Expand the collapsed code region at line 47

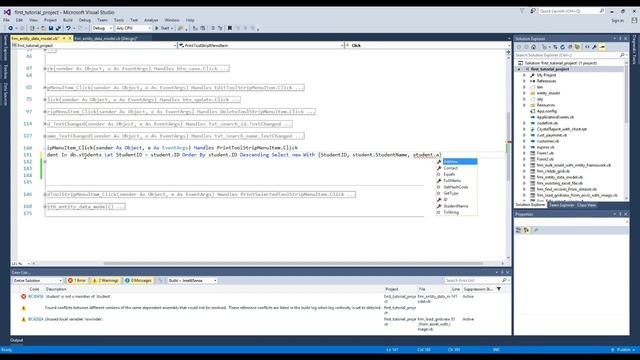point(45,69)
